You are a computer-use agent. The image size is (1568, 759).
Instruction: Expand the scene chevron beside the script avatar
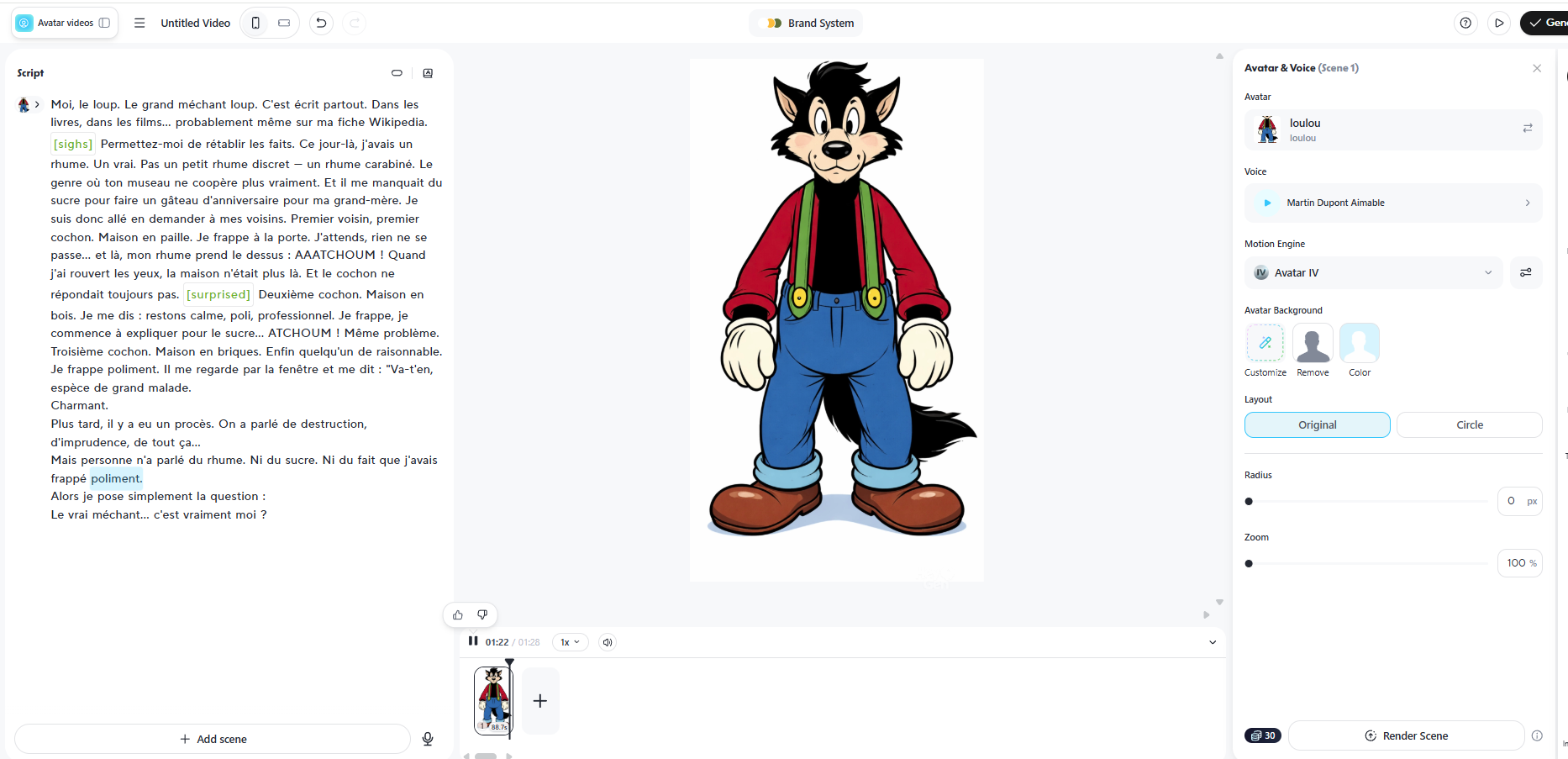point(37,104)
